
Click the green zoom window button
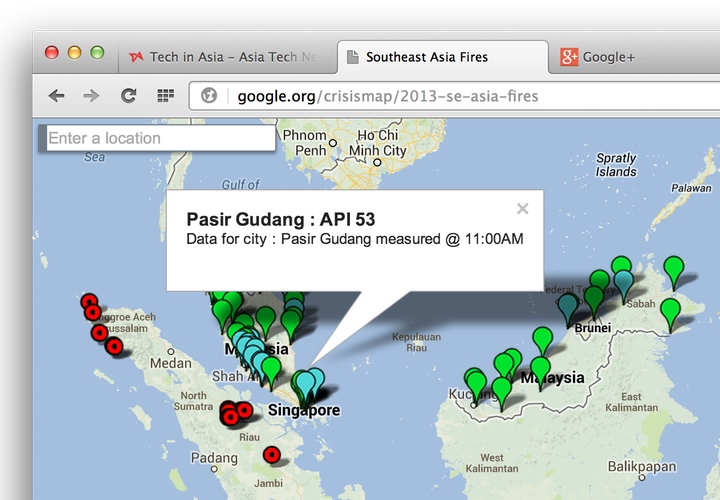(x=97, y=52)
